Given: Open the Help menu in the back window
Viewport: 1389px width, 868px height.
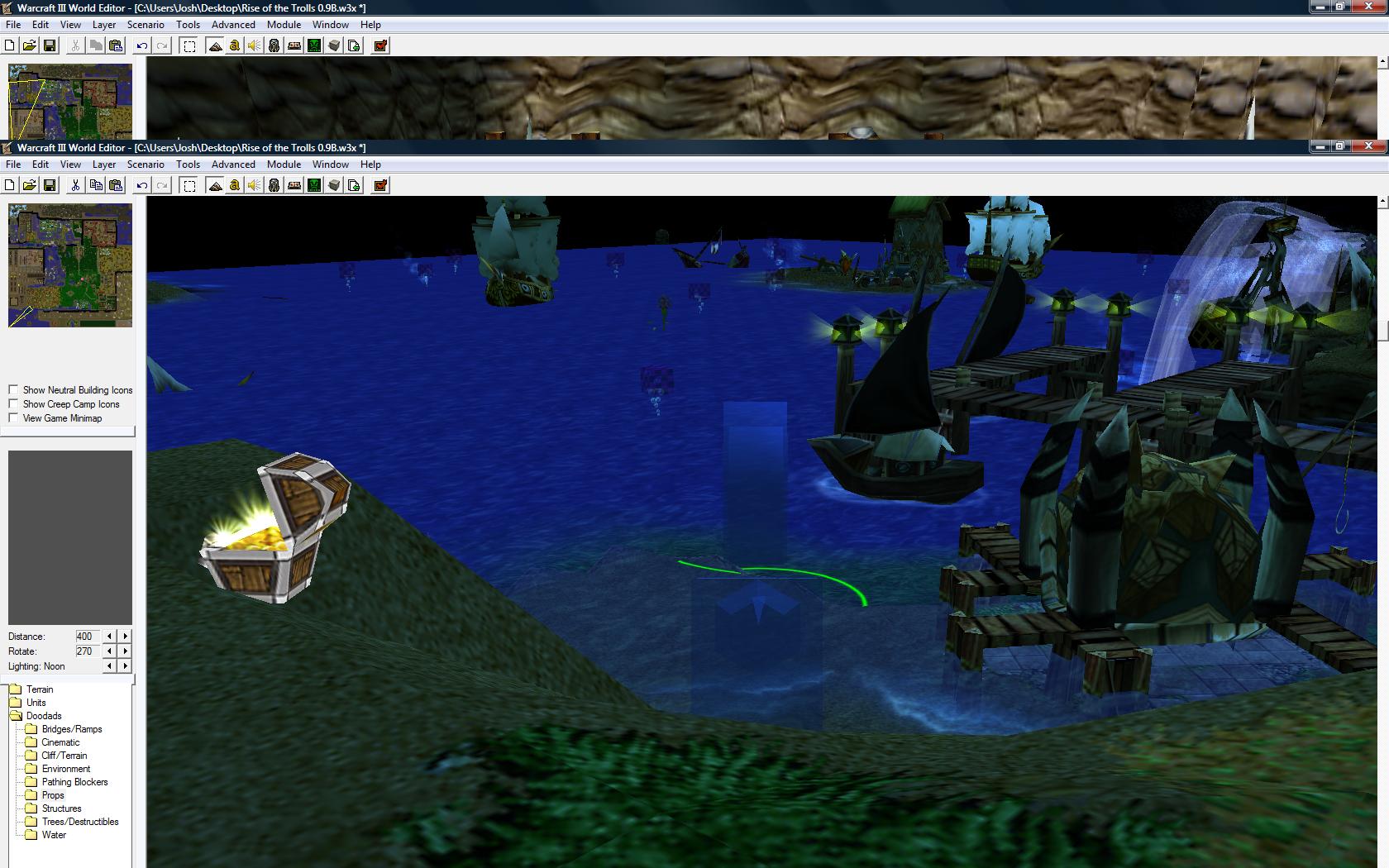Looking at the screenshot, I should pos(370,25).
